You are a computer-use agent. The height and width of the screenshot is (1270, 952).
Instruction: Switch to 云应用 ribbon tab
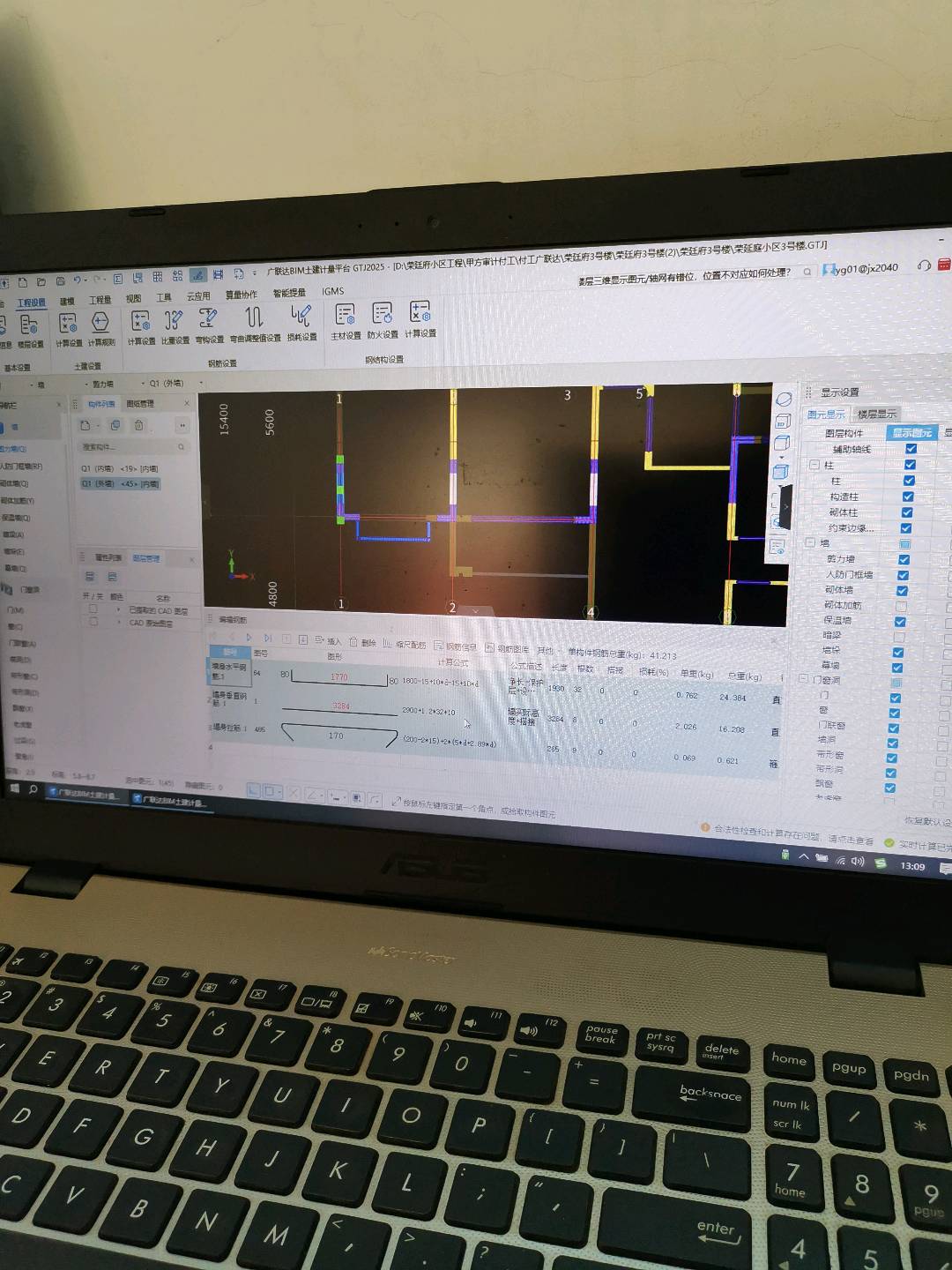click(198, 296)
